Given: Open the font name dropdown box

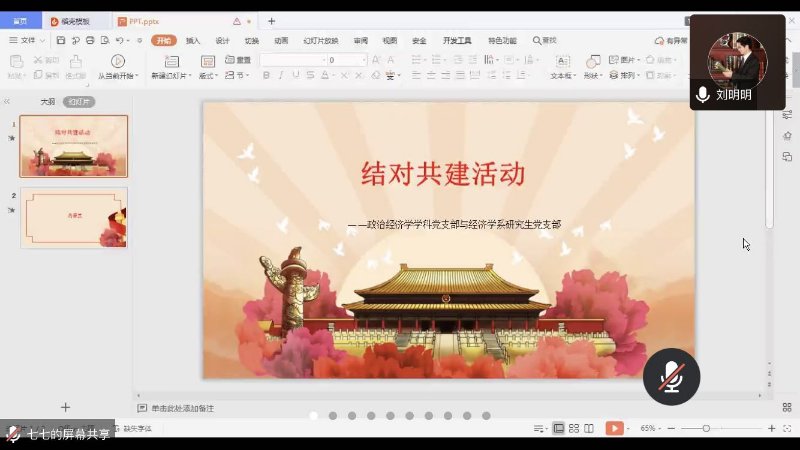Looking at the screenshot, I should (290, 60).
